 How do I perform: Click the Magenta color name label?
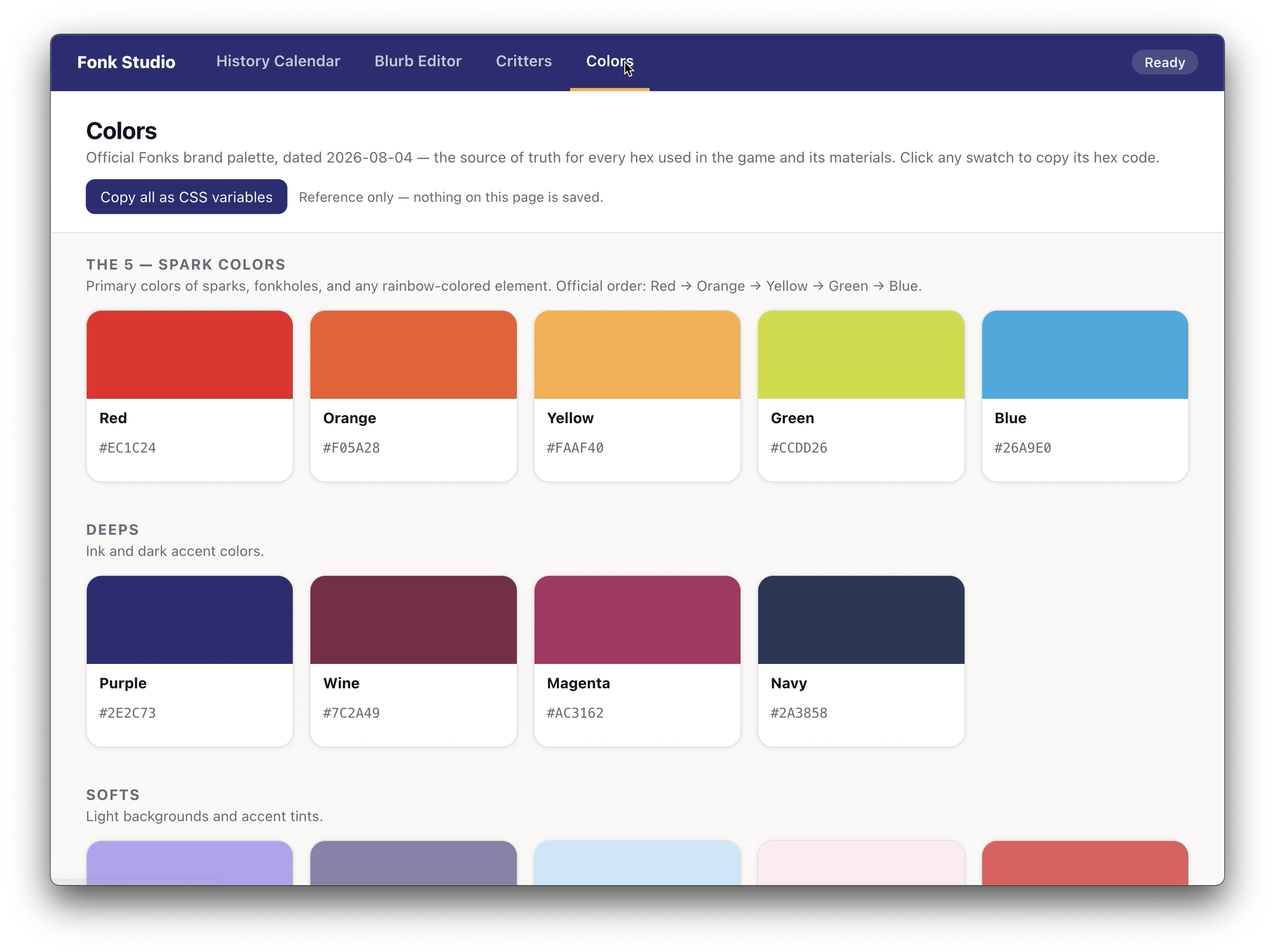pos(578,683)
